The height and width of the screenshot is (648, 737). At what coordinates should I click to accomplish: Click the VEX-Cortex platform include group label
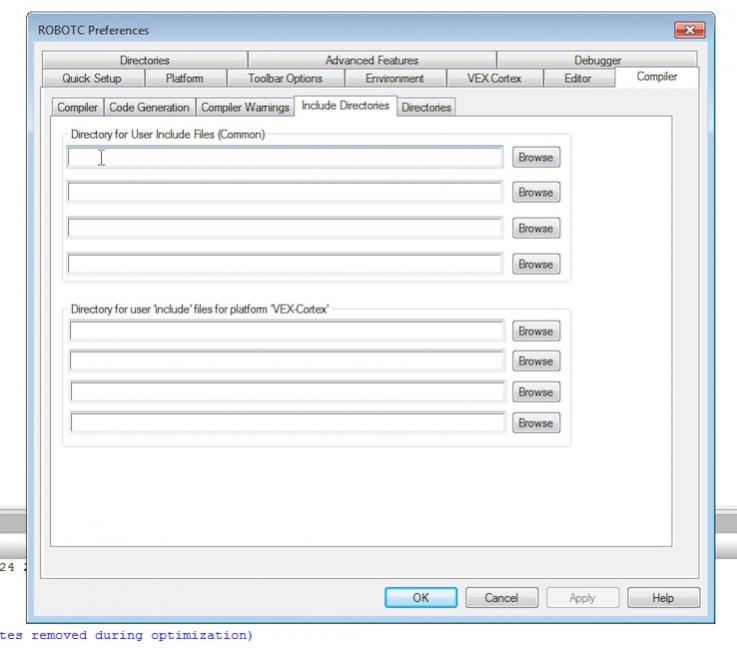200,309
